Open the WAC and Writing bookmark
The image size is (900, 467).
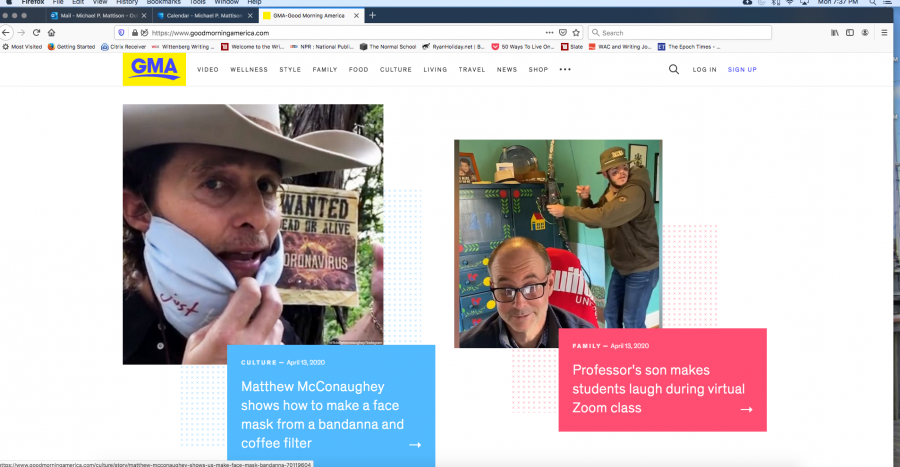(x=620, y=47)
